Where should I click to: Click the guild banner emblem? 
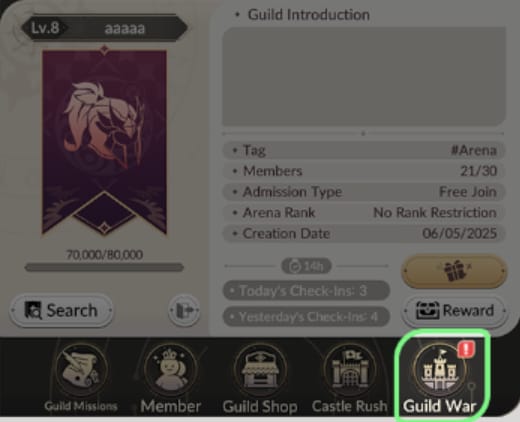[104, 142]
